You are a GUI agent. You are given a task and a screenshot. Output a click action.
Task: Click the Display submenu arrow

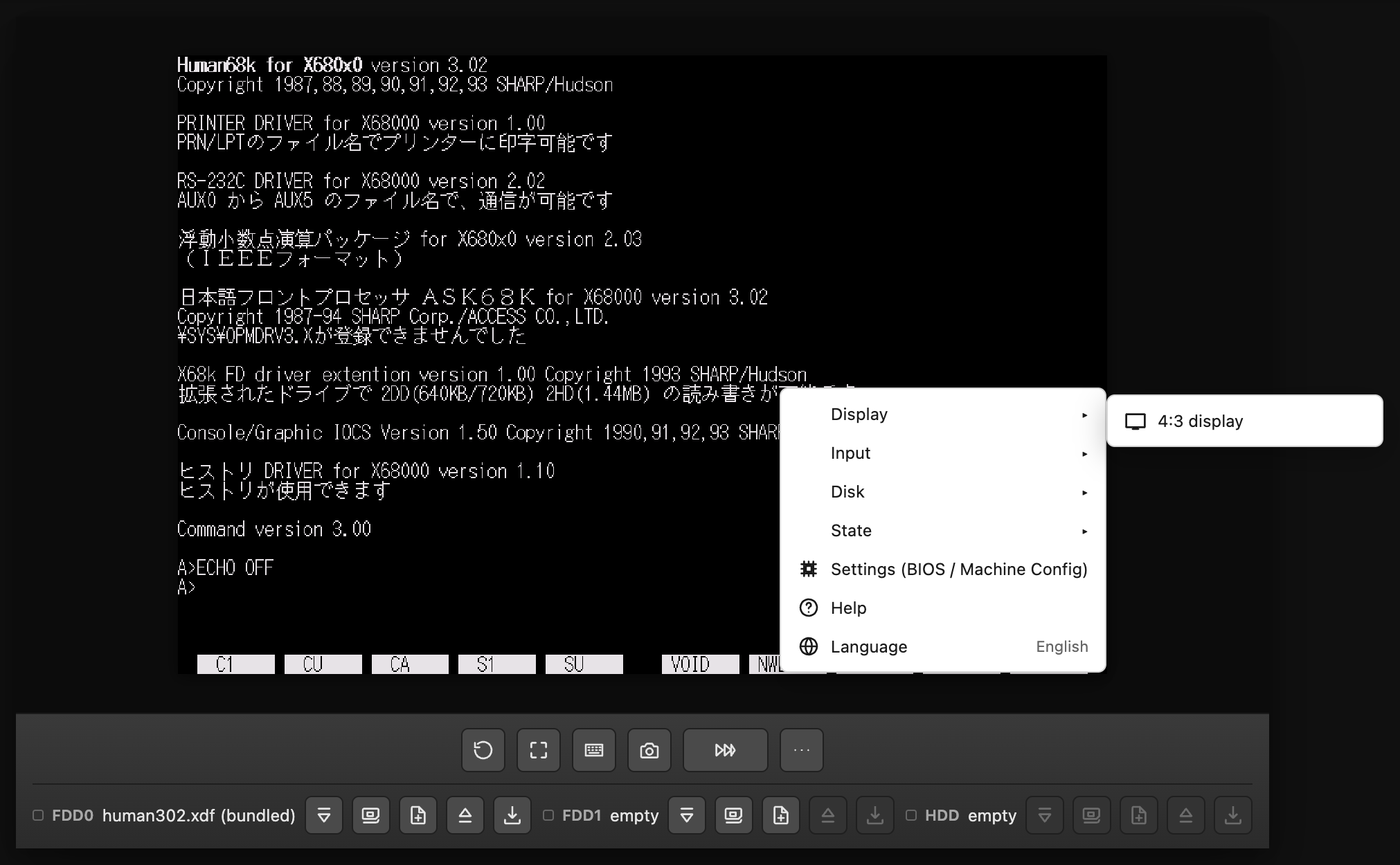point(1084,415)
